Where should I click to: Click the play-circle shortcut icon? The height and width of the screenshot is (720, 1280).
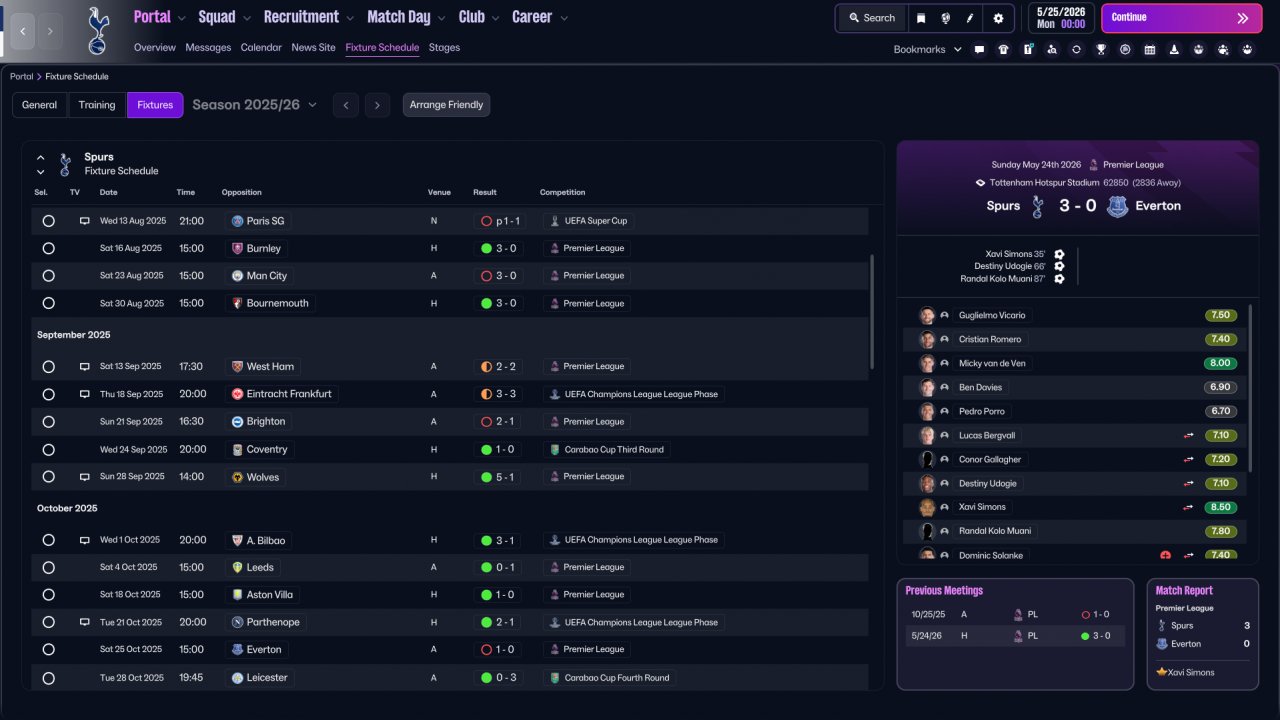point(1125,49)
